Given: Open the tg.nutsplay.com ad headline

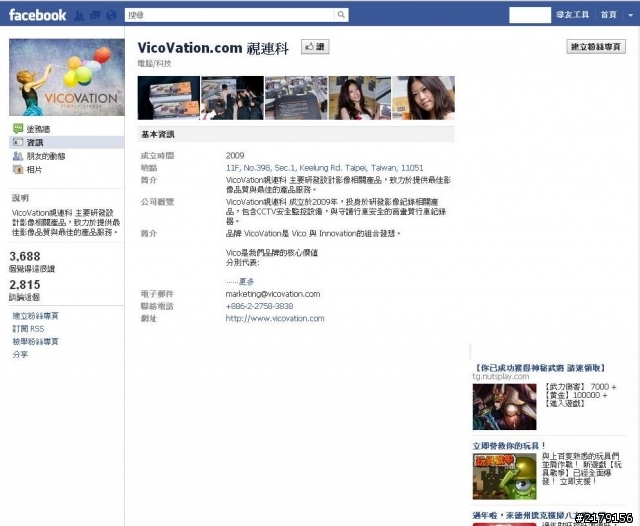Looking at the screenshot, I should coord(539,368).
